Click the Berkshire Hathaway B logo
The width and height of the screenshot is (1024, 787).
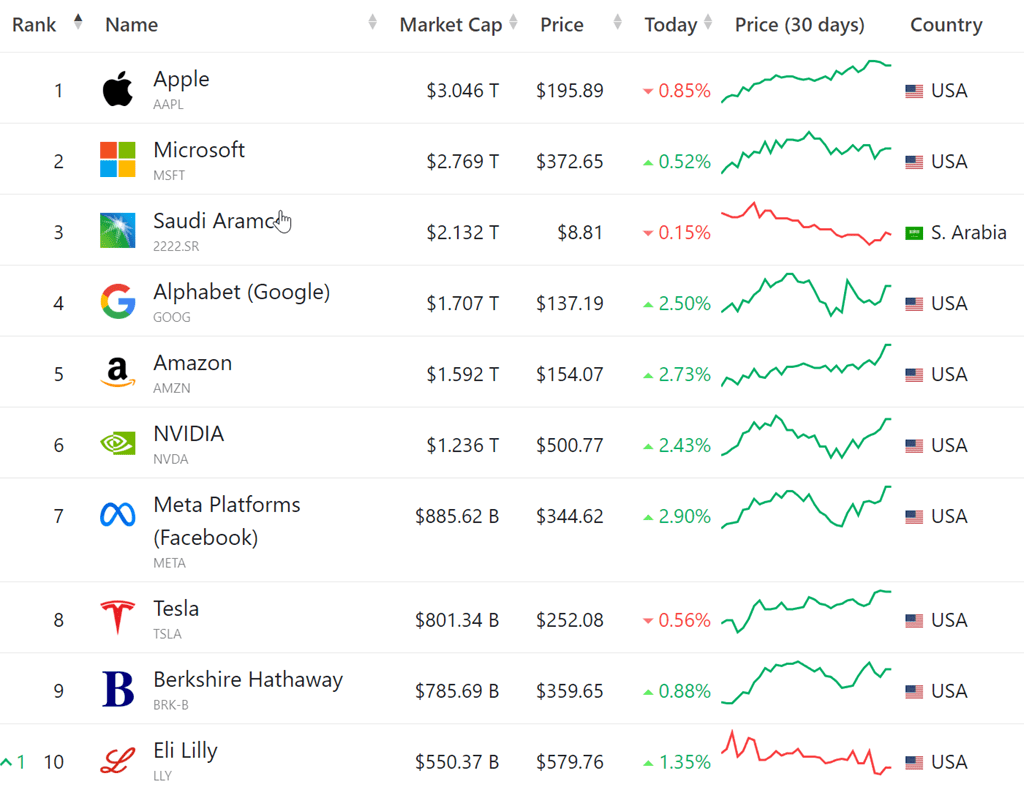[x=118, y=690]
